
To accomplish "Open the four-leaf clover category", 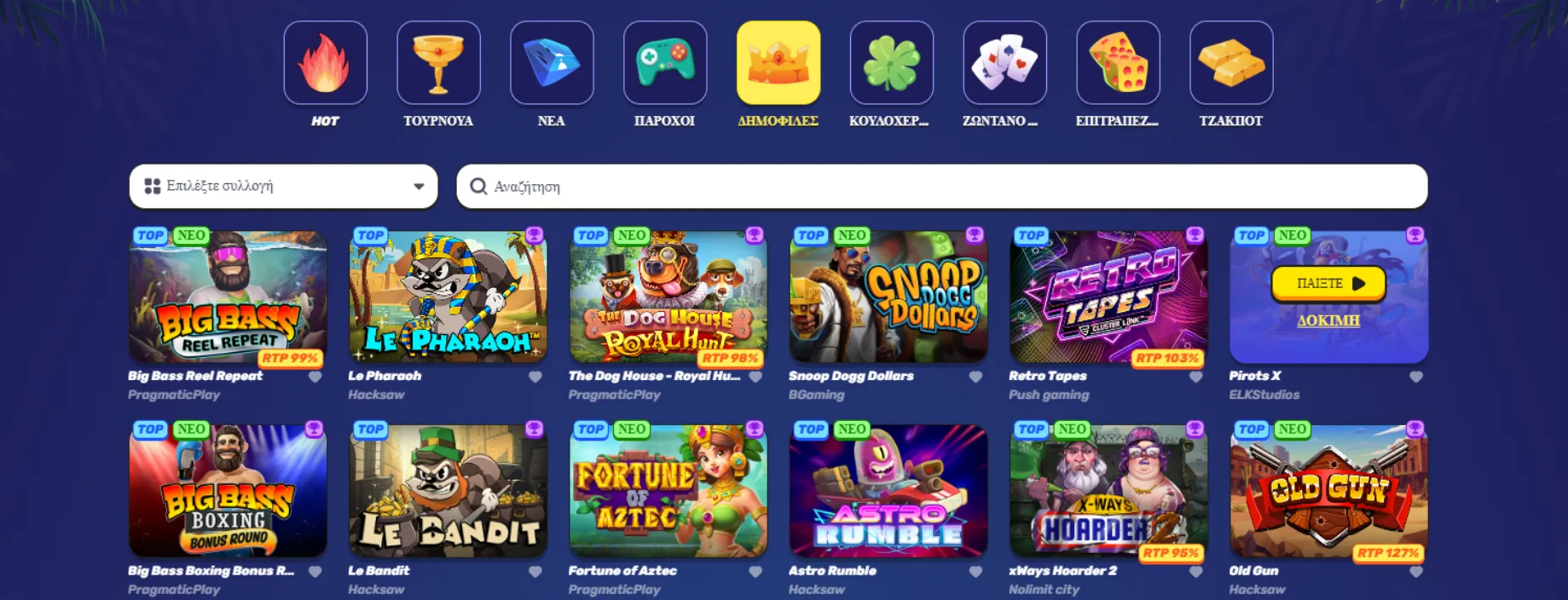I will 892,63.
